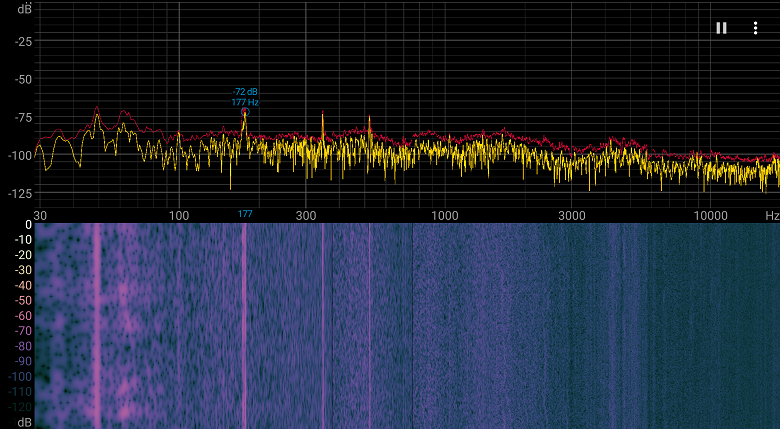Image resolution: width=780 pixels, height=429 pixels.
Task: Click the 10000 Hz frequency axis label
Action: click(x=710, y=215)
